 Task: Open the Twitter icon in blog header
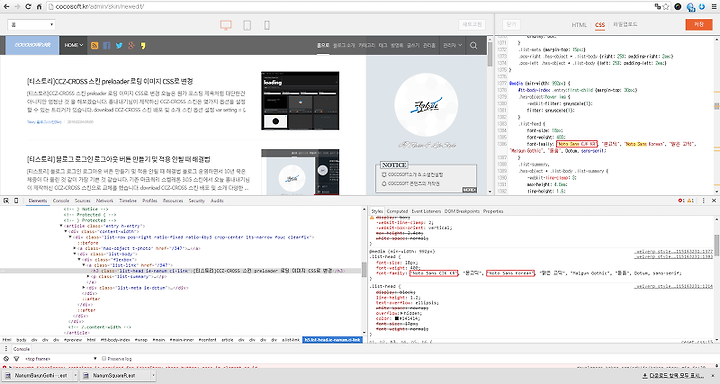[119, 45]
